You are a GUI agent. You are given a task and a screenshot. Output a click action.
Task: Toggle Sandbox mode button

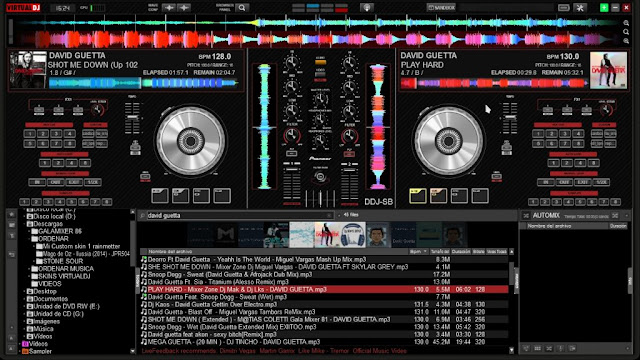tap(441, 8)
